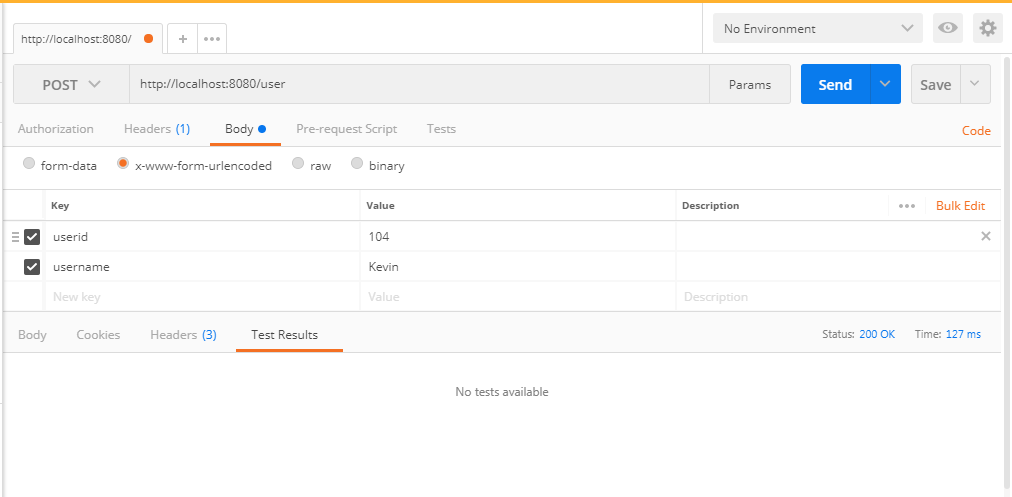
Task: Send the POST request
Action: click(835, 84)
